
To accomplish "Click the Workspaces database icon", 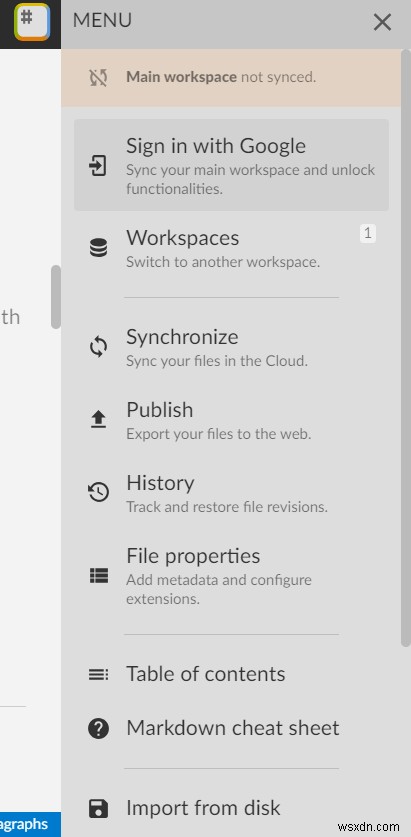I will [x=98, y=249].
